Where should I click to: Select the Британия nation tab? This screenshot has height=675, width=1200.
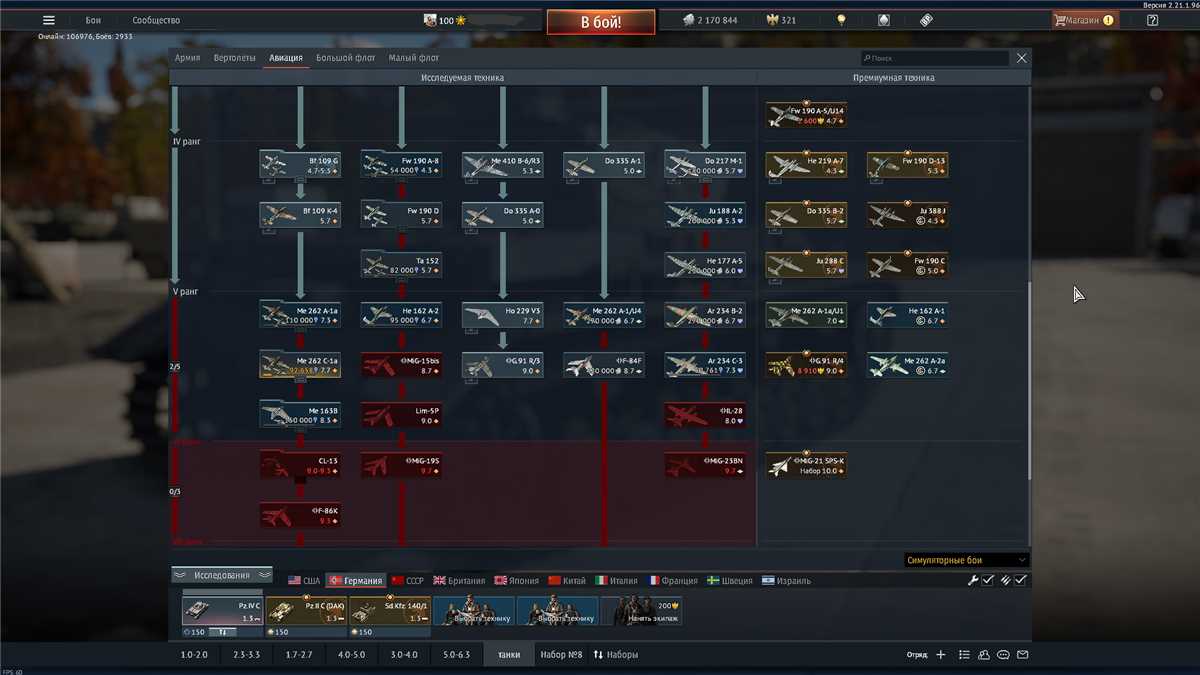coord(459,580)
